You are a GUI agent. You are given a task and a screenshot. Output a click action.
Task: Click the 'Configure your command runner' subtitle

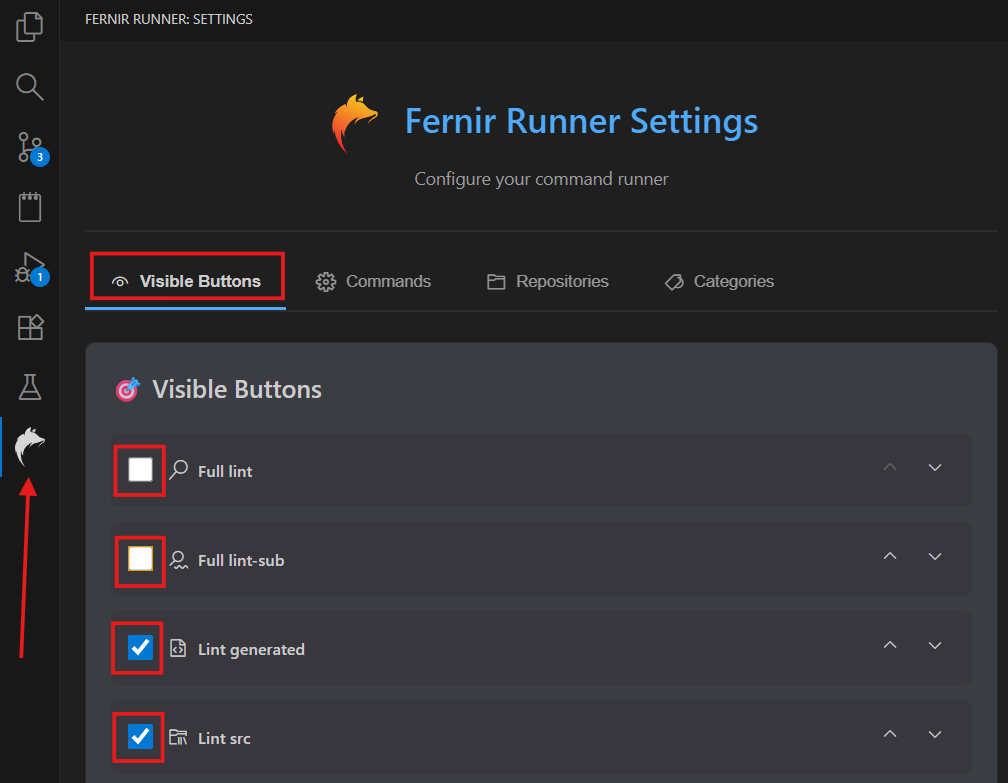(x=541, y=179)
